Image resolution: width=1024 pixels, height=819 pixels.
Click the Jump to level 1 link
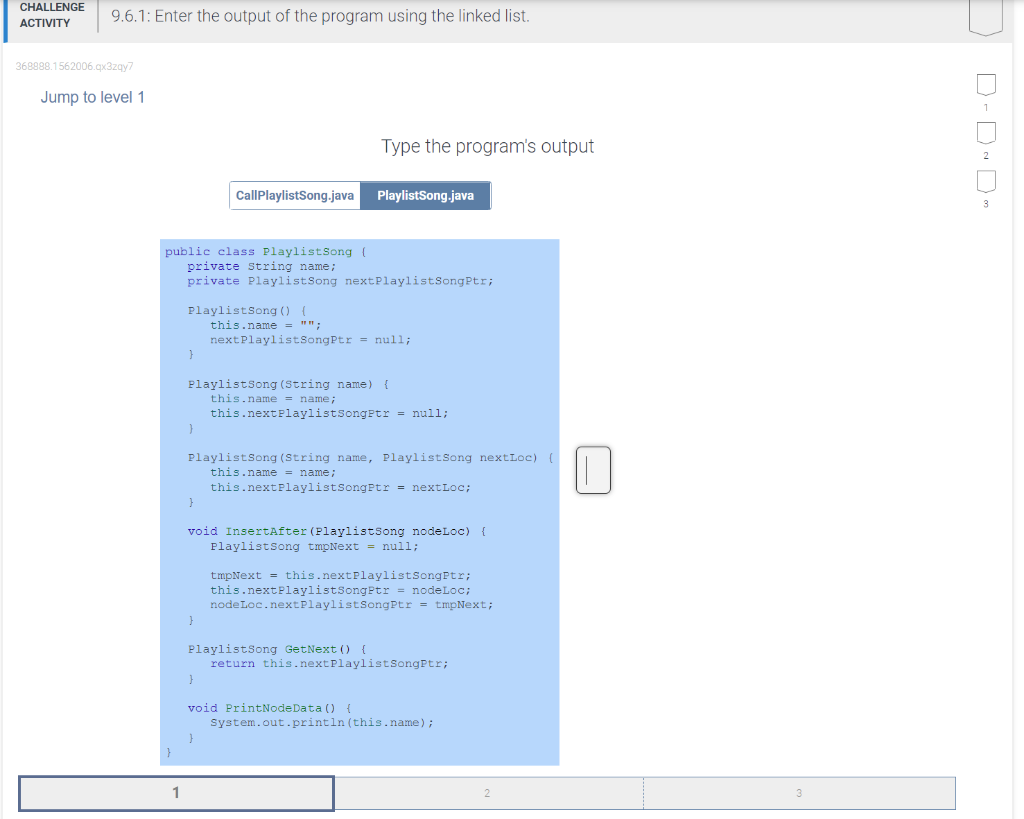tap(92, 97)
